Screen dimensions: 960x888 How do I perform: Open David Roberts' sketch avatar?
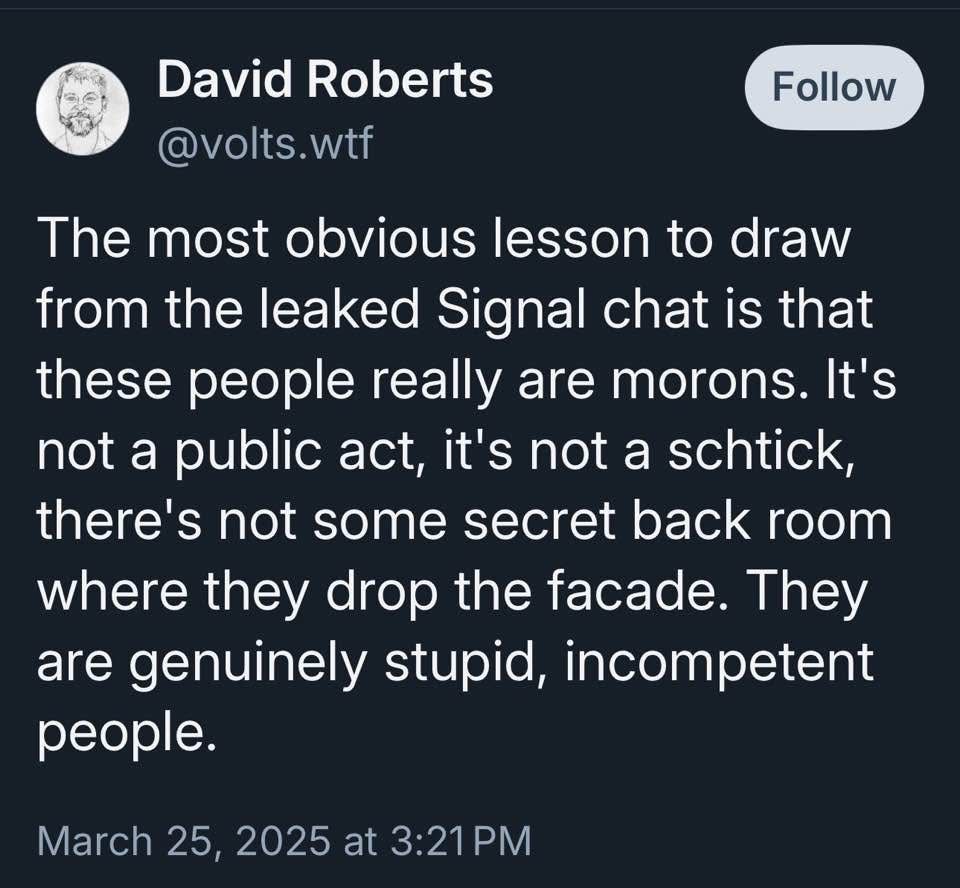pos(83,110)
